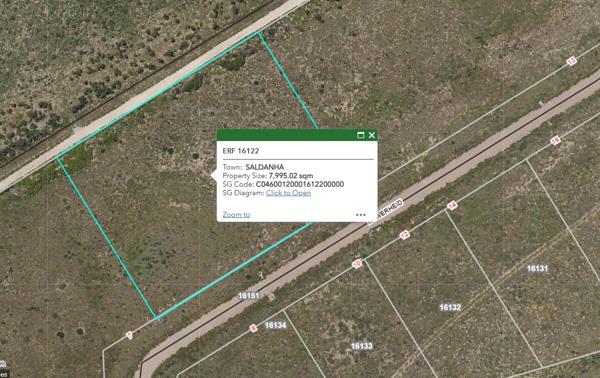Click the street number 12 marker
This screenshot has height=378, width=600.
pyautogui.click(x=404, y=235)
